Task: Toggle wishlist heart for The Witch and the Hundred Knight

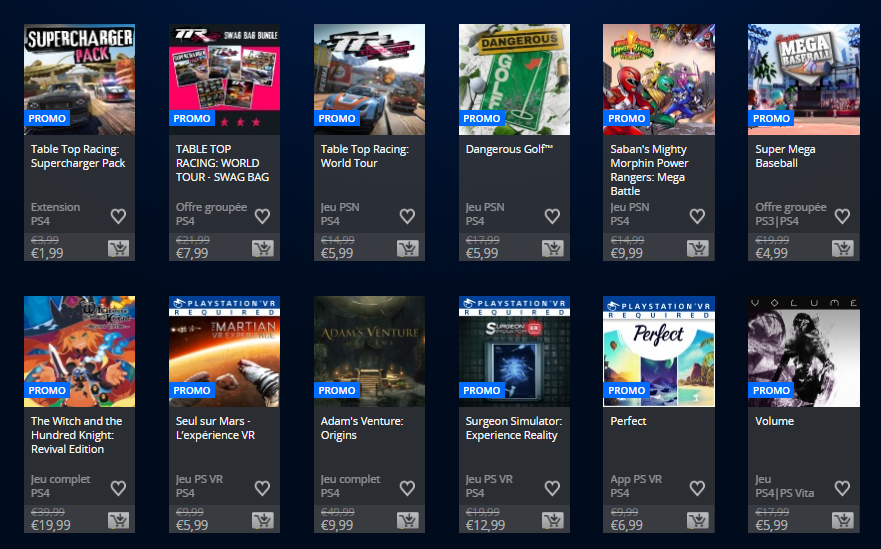Action: [x=118, y=488]
